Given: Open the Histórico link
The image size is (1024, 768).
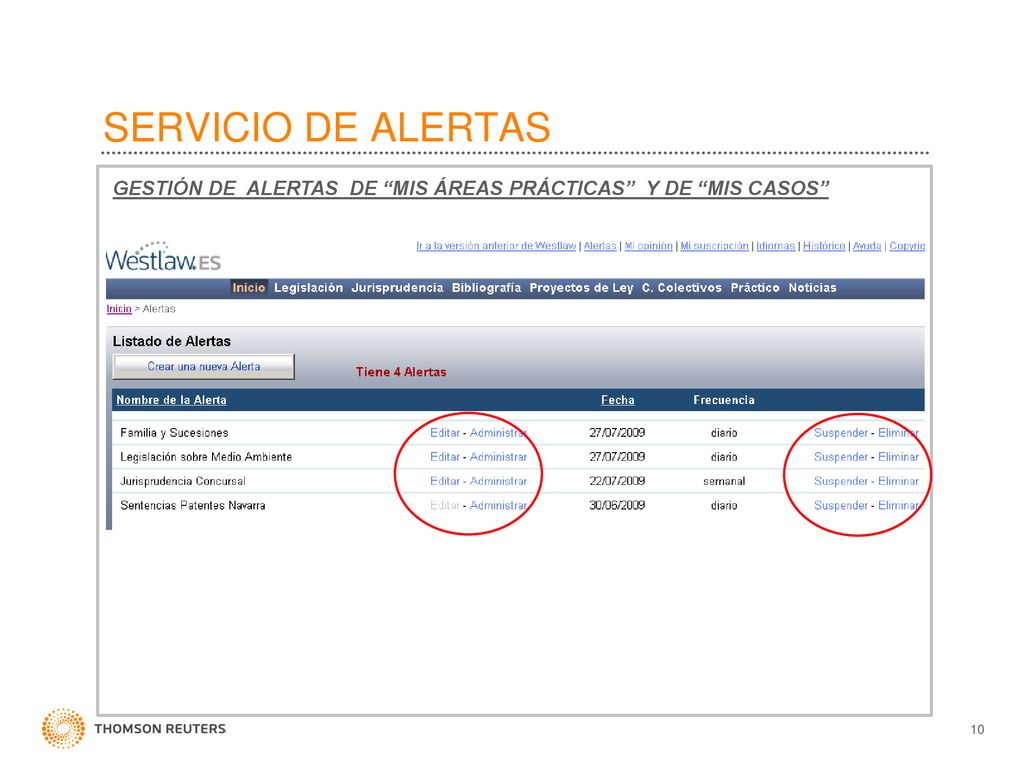Looking at the screenshot, I should tap(824, 246).
